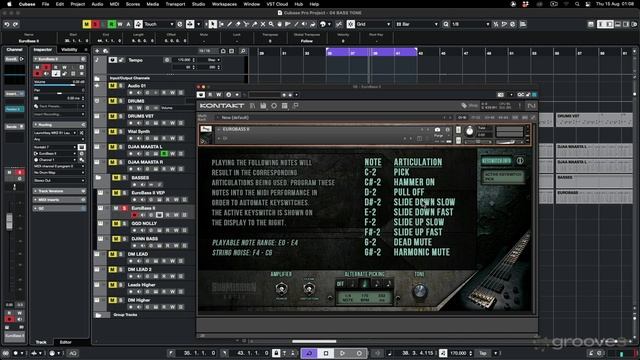Click the horizontal scrollbar under the Kontakt window
Viewport: 640px width, 360px height.
click(314, 341)
